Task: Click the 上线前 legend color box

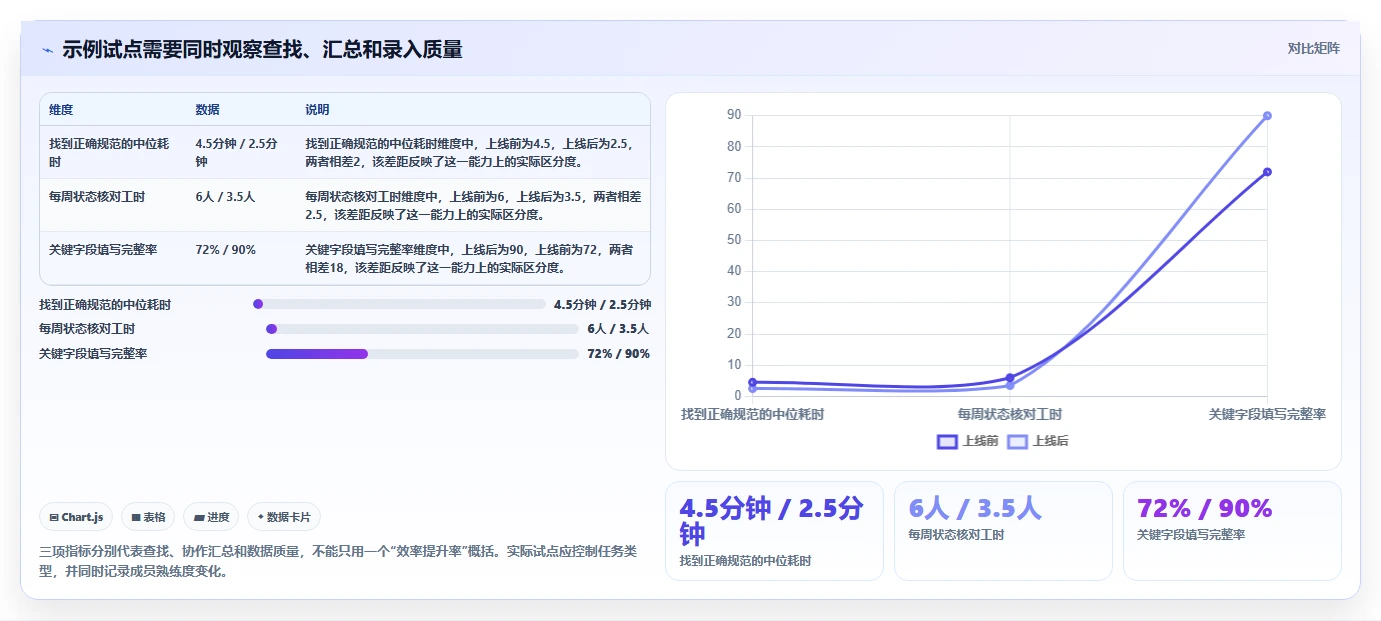Action: click(947, 441)
